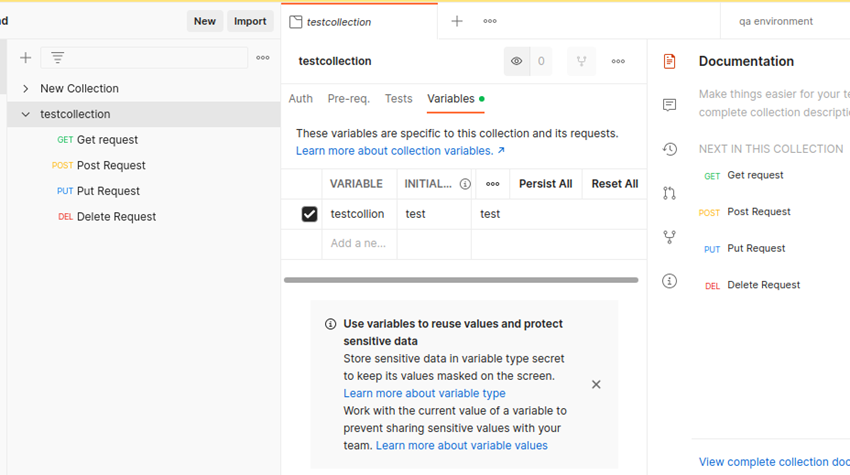Open the Comments icon in right sidebar
This screenshot has width=850, height=475.
[670, 105]
